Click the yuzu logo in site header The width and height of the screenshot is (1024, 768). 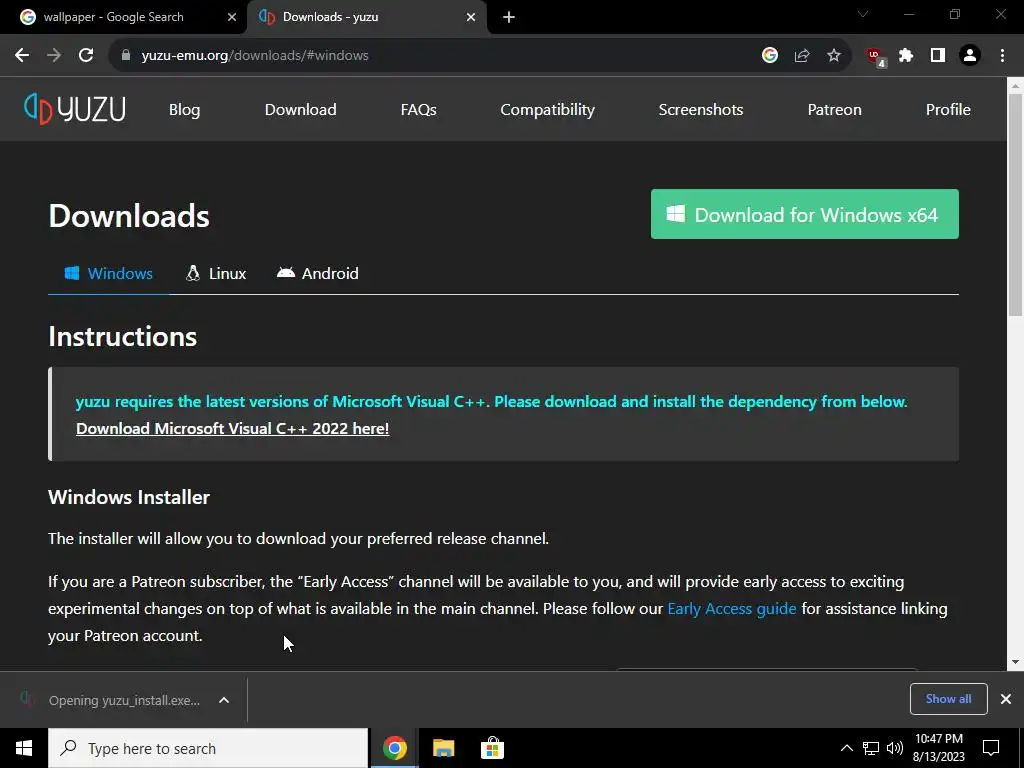click(x=74, y=109)
